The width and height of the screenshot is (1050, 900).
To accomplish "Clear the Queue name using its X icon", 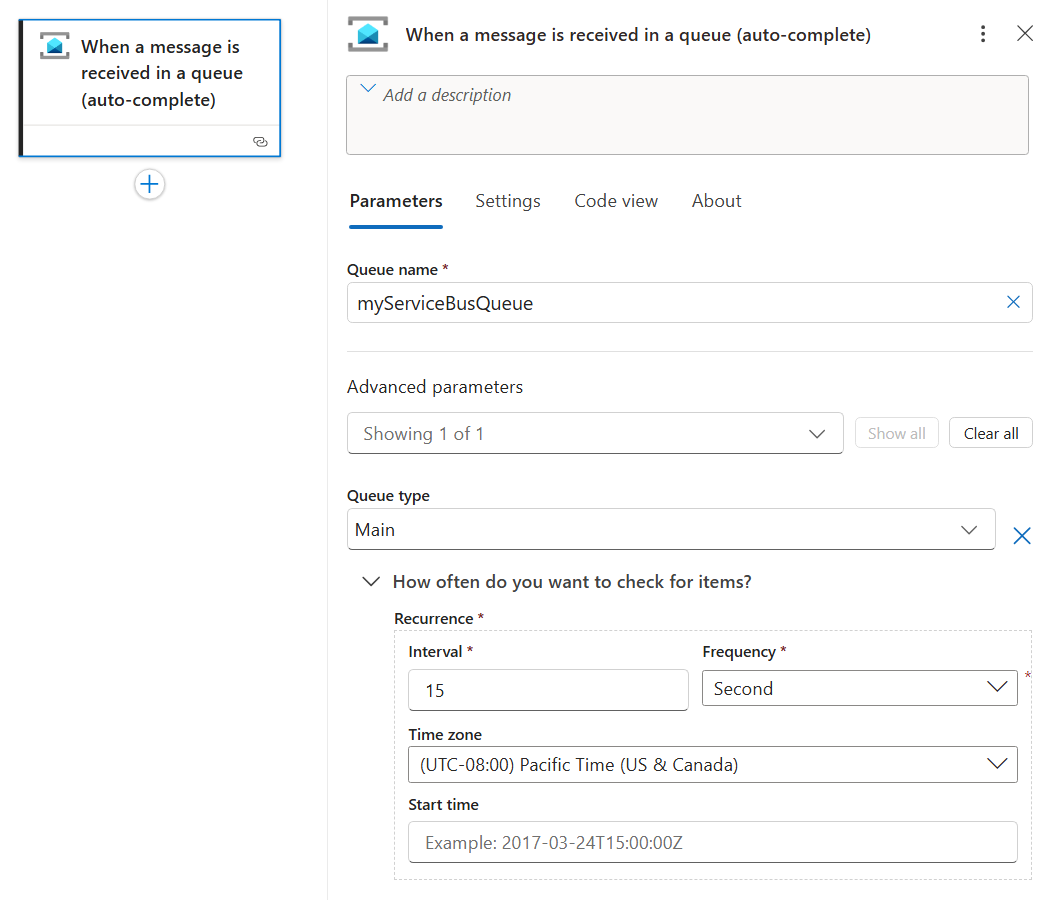I will [x=1013, y=302].
